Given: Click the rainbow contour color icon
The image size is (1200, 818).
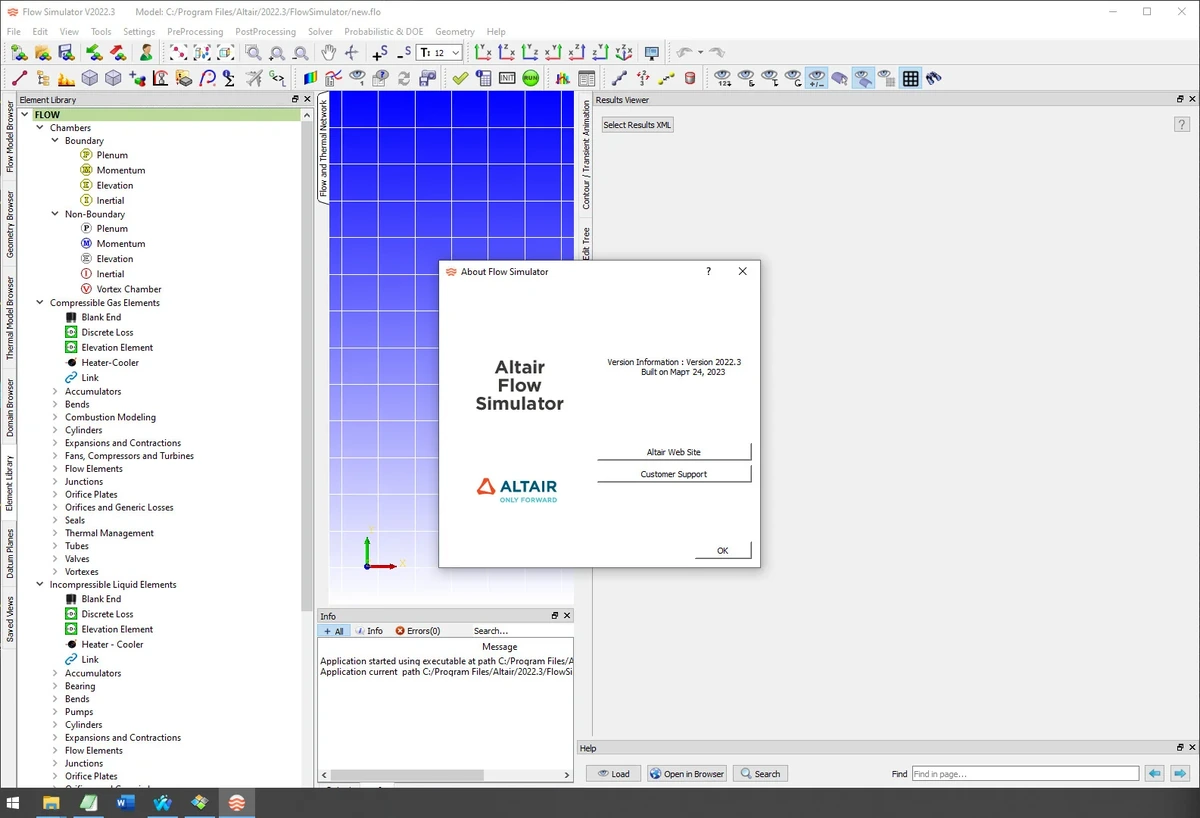Looking at the screenshot, I should (310, 77).
